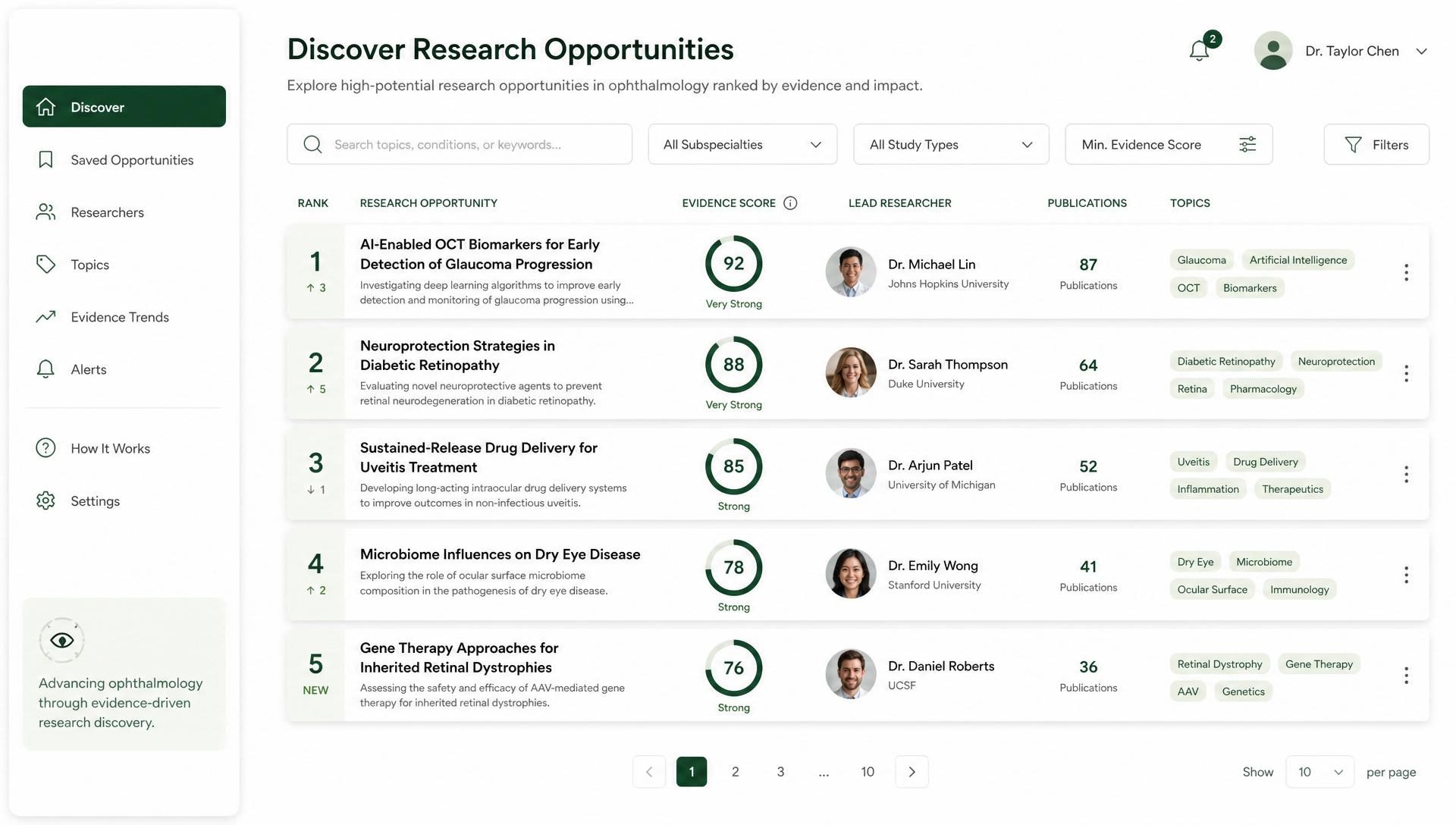Select page 1 in pagination
1456x825 pixels.
pyautogui.click(x=692, y=772)
